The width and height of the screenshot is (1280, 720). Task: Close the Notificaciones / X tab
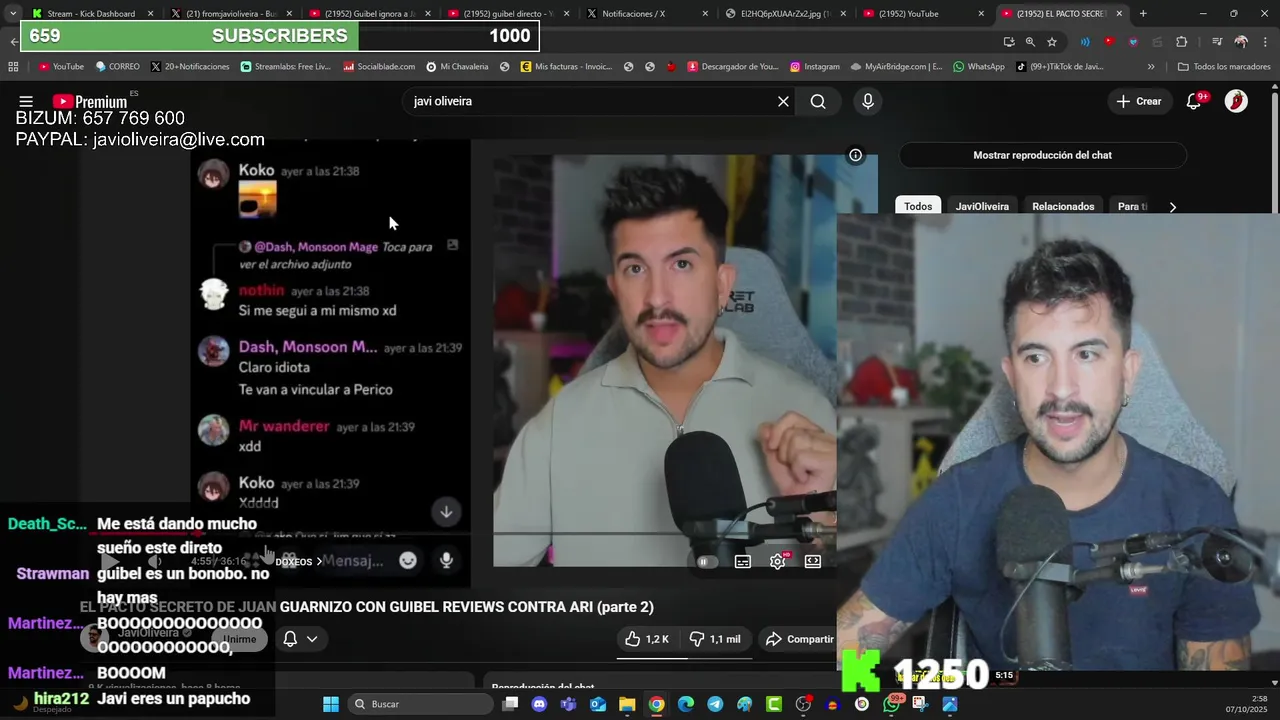click(x=705, y=14)
